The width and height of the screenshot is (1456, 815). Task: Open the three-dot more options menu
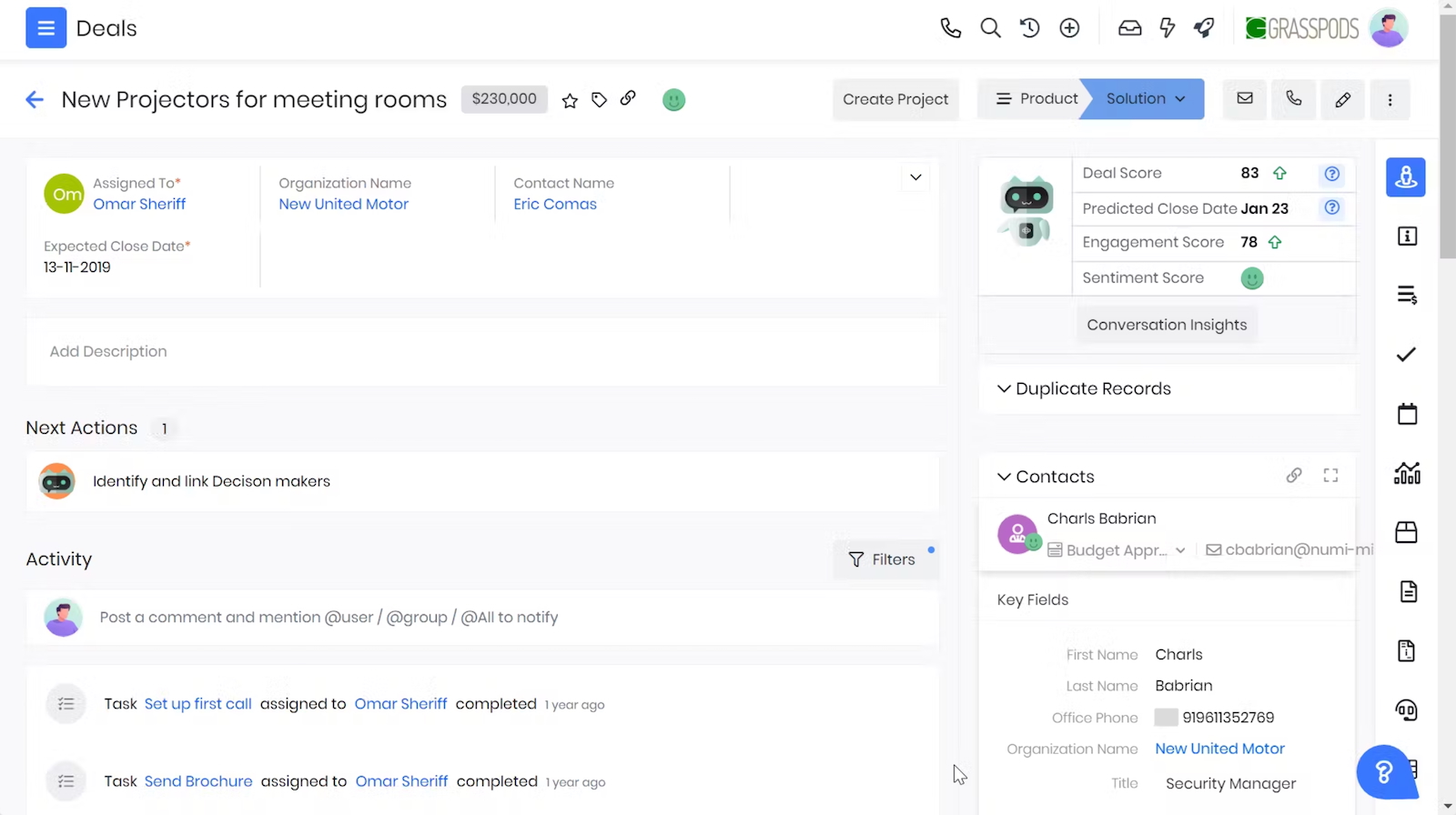(x=1390, y=99)
